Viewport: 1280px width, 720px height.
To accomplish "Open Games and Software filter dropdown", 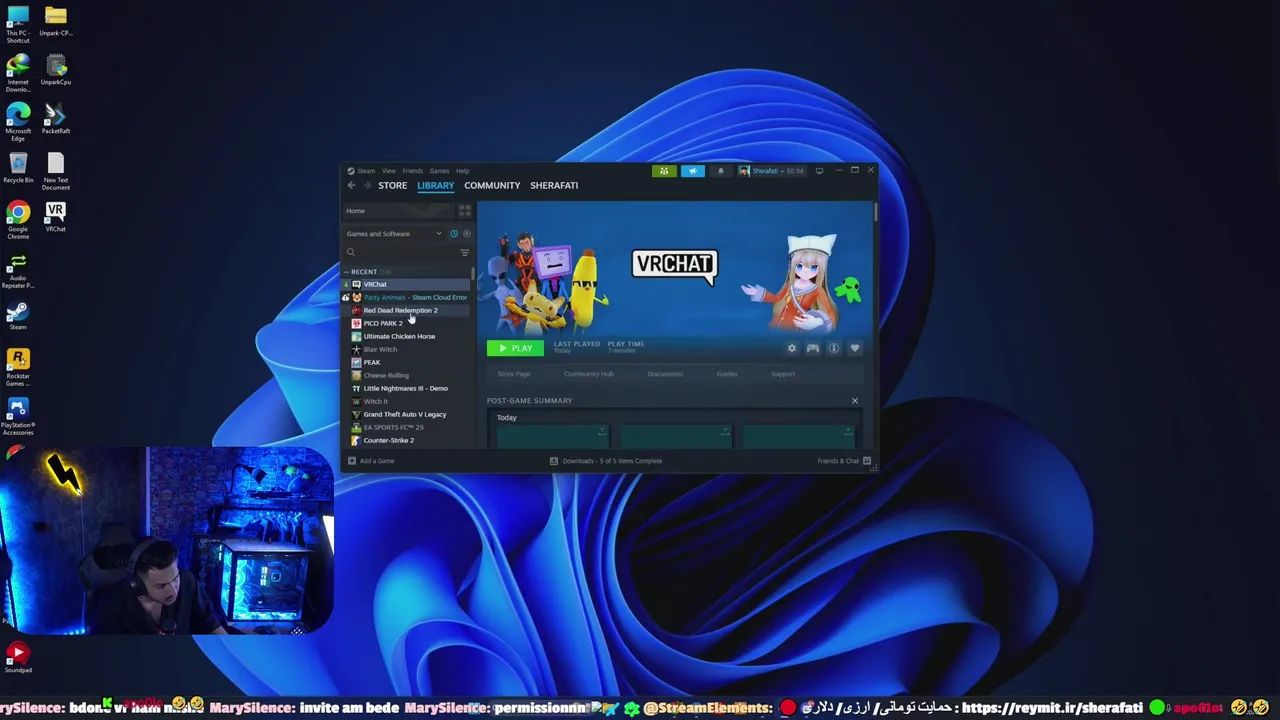I will pyautogui.click(x=394, y=234).
